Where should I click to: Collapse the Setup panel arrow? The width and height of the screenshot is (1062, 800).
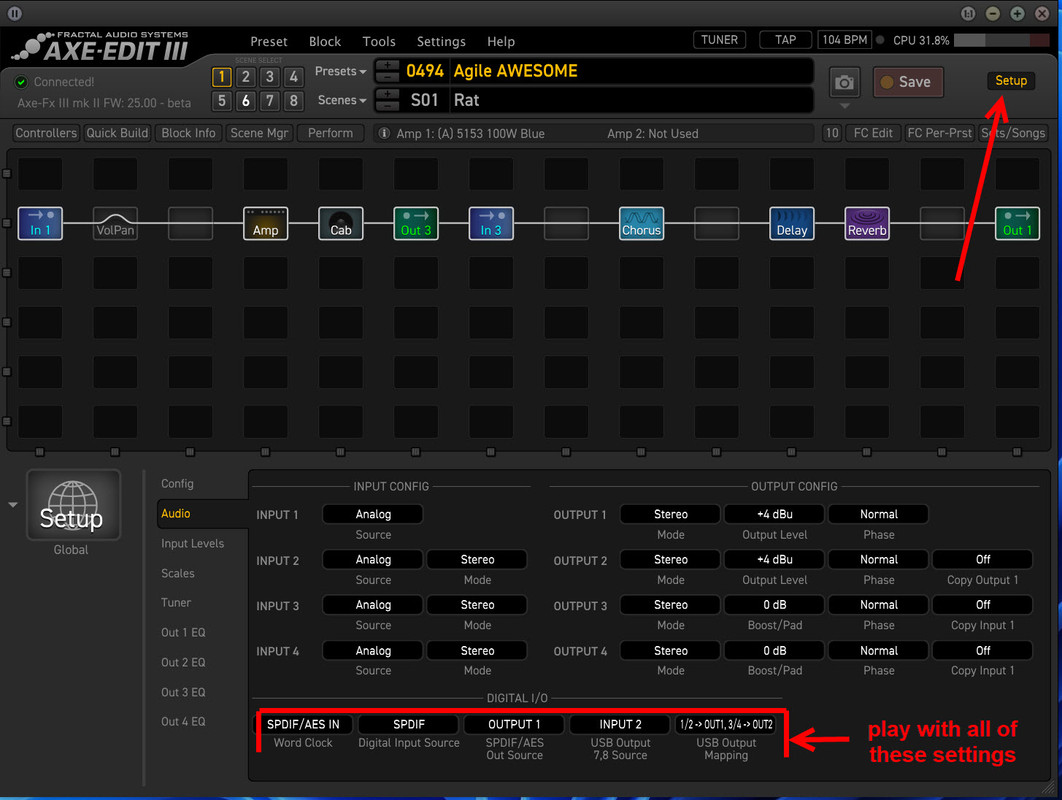(x=13, y=505)
